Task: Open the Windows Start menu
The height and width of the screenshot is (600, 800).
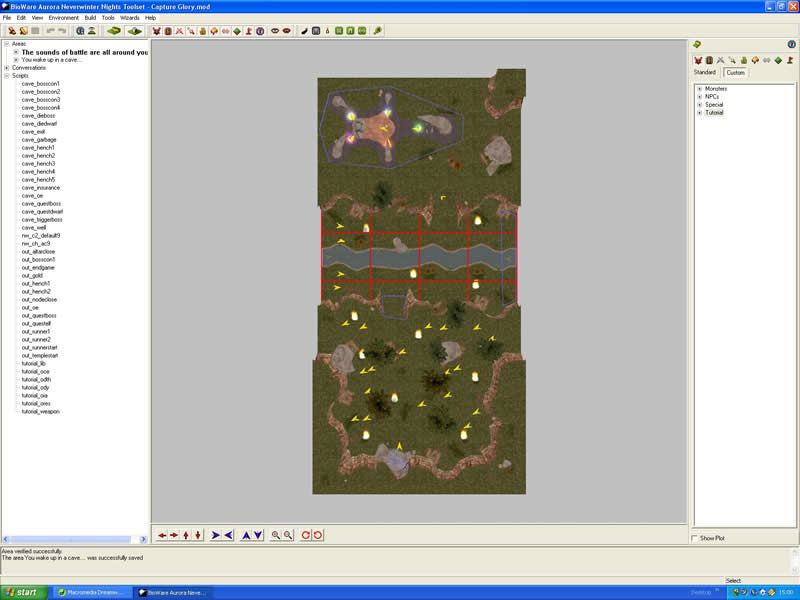Action: coord(23,592)
